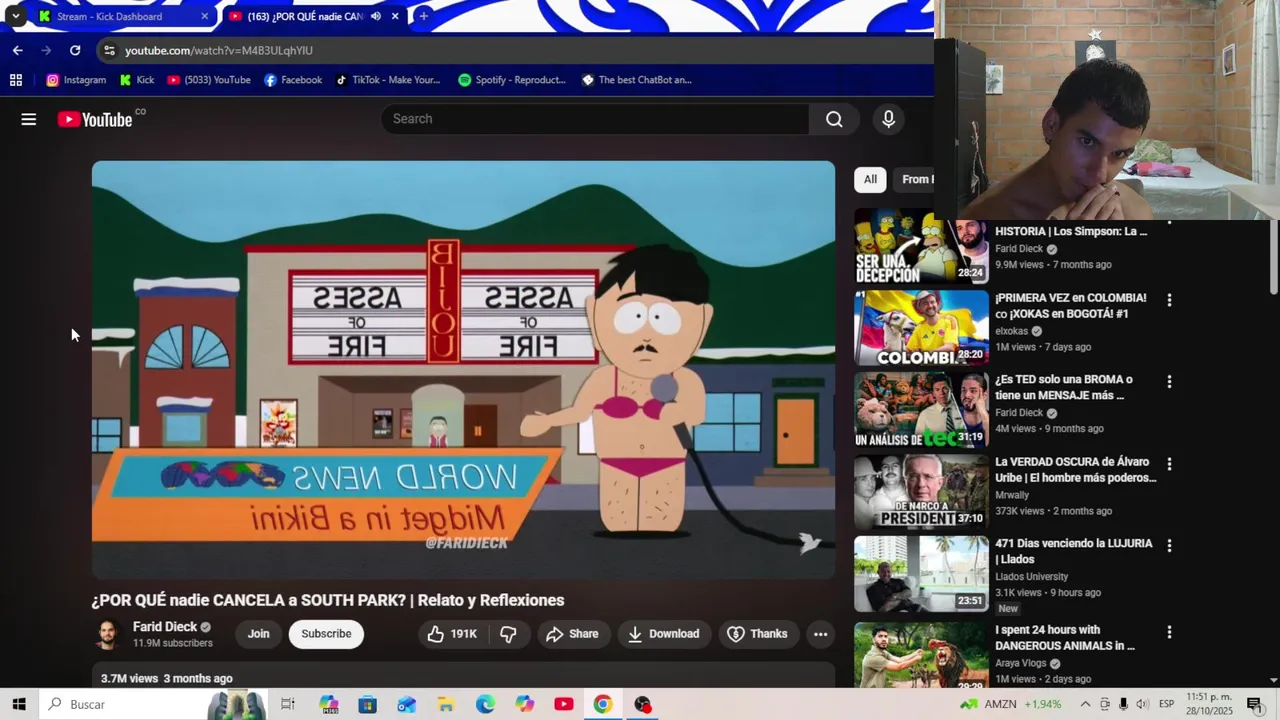
Task: Open options for the TED video
Action: pyautogui.click(x=1169, y=382)
